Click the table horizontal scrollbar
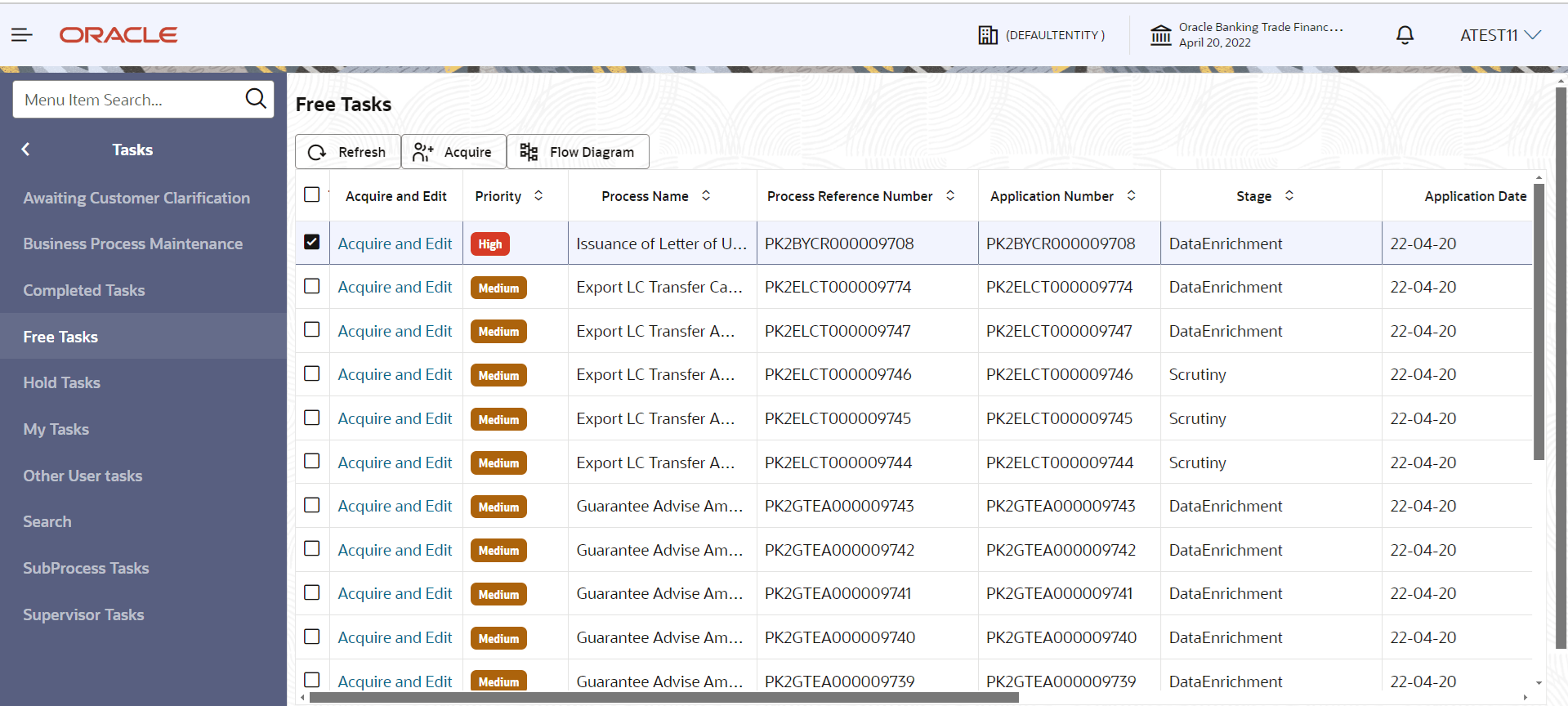Viewport: 1568px width, 706px height. 663,698
